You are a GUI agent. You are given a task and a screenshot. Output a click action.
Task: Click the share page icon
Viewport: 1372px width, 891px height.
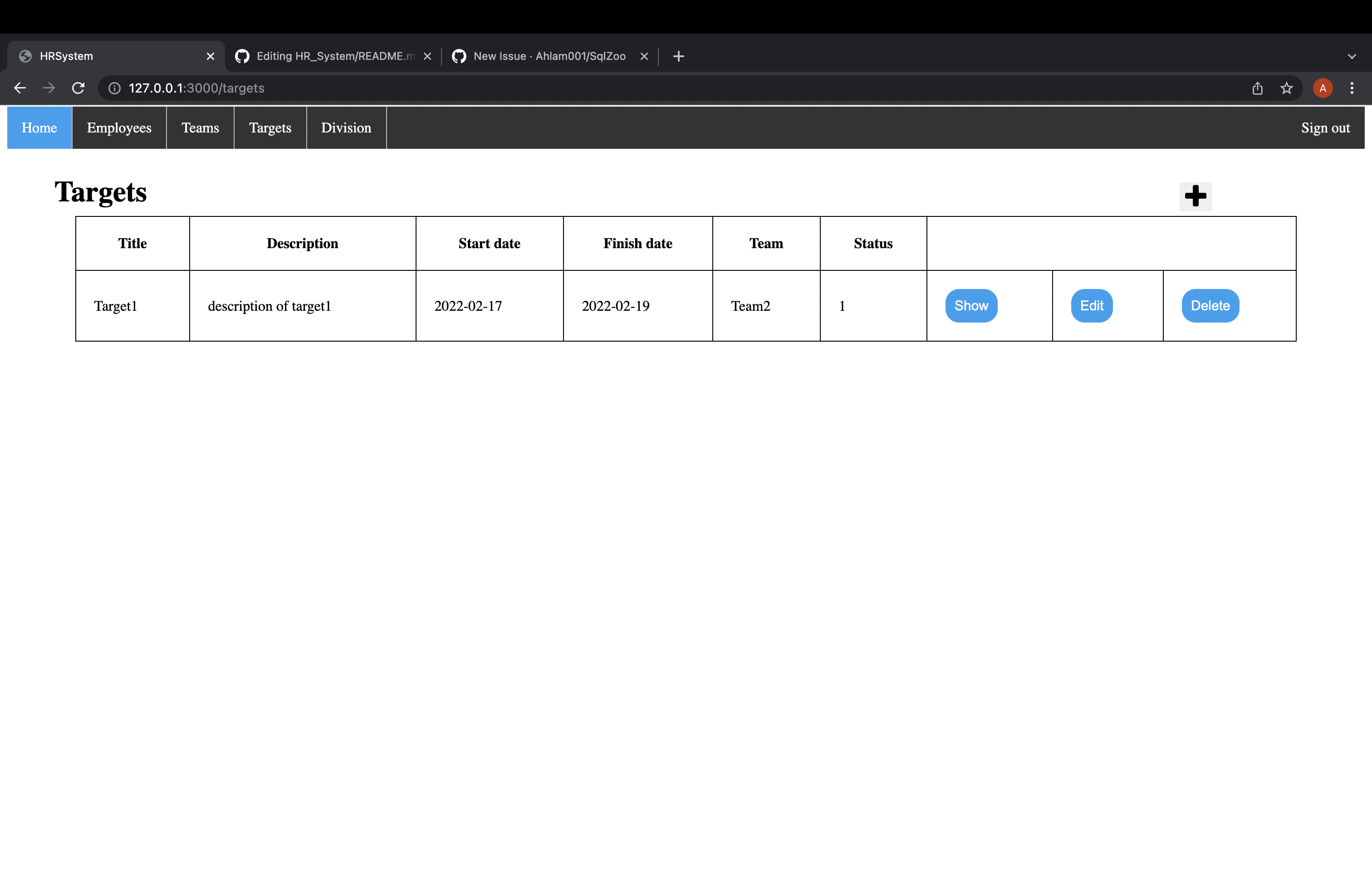click(1257, 88)
